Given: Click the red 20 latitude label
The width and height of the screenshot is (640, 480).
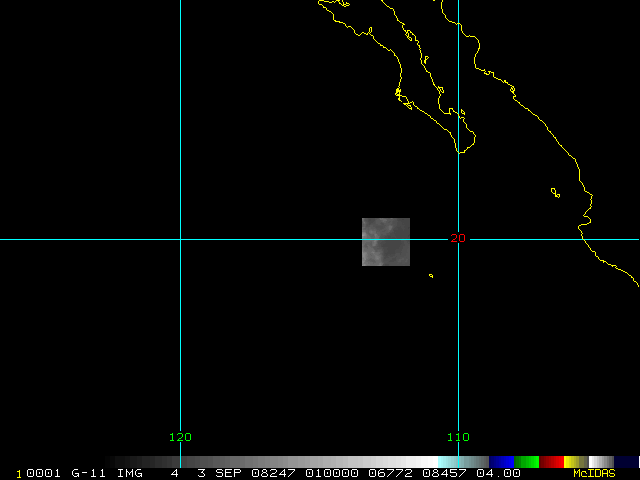Looking at the screenshot, I should 458,238.
